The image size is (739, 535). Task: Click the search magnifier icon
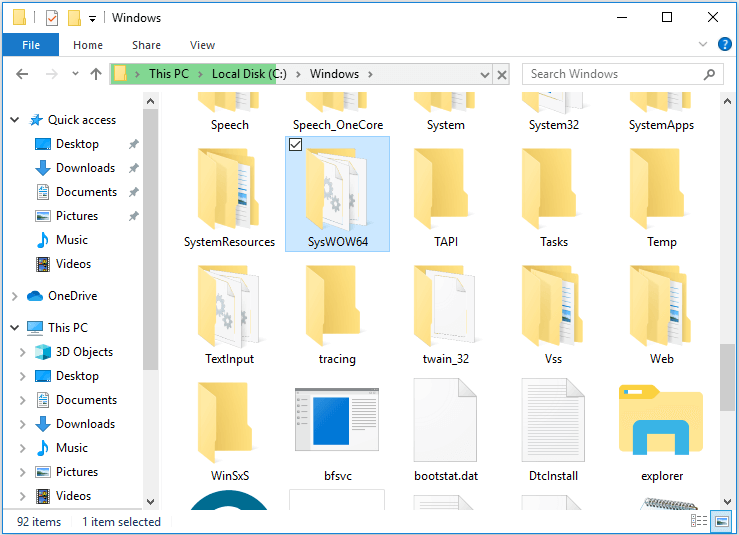click(709, 74)
